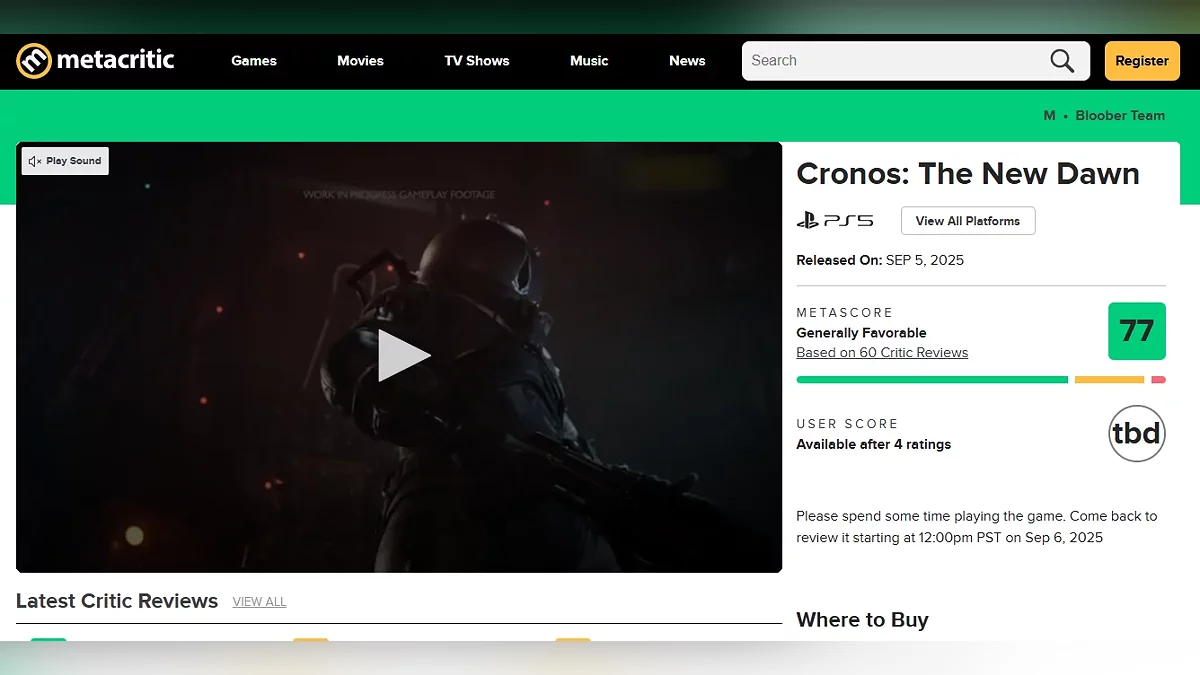Open the TV Shows menu
The image size is (1200, 675).
click(477, 61)
